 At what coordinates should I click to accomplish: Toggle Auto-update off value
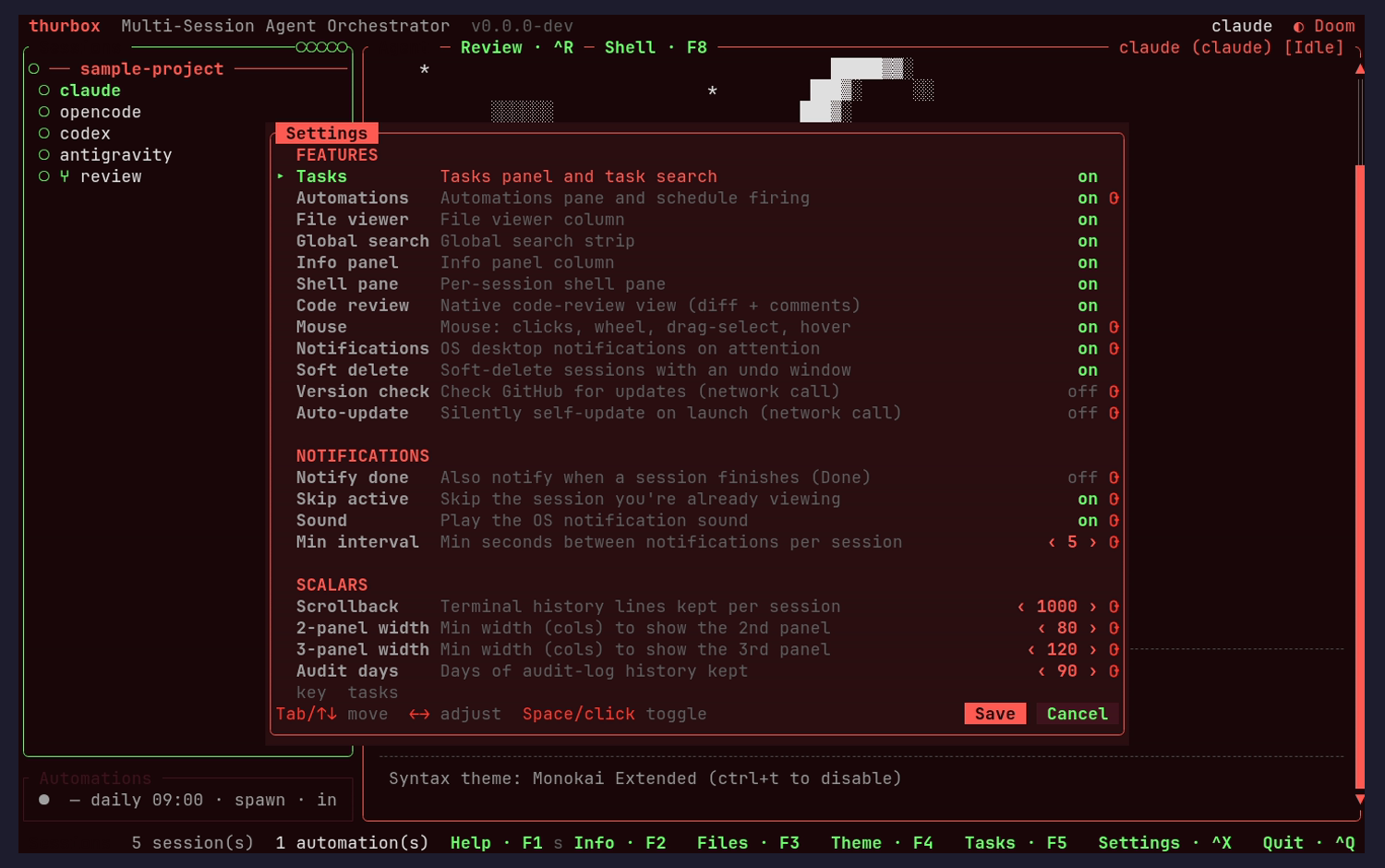pos(1082,413)
